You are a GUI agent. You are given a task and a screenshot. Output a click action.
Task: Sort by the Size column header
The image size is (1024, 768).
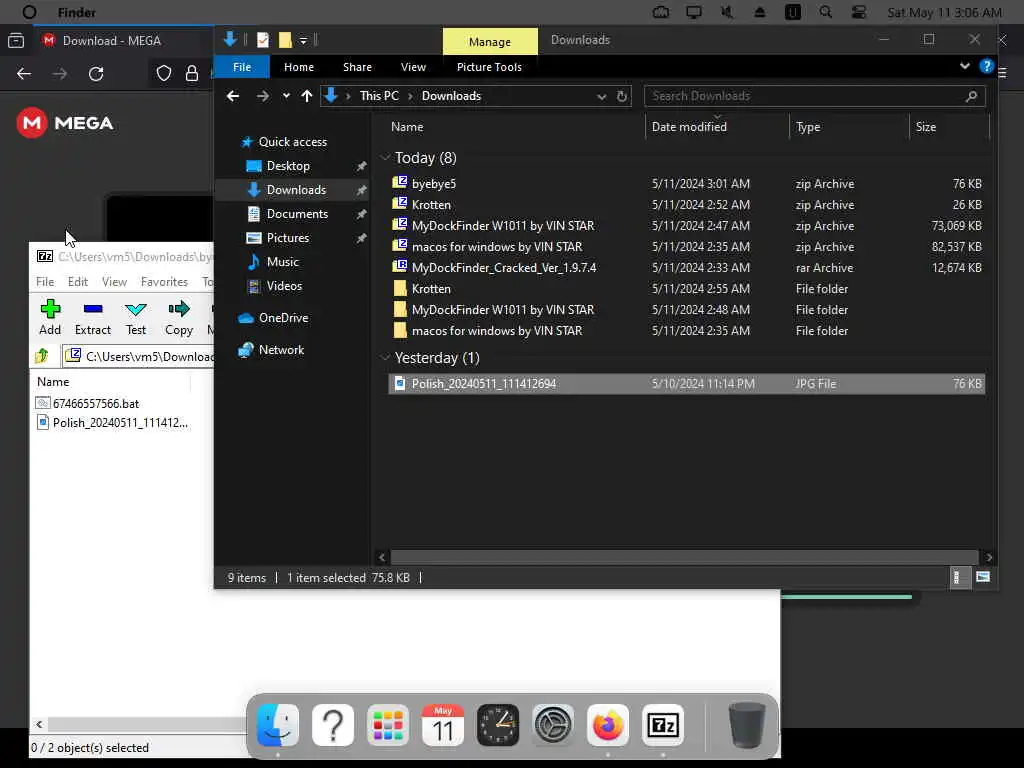coord(925,127)
